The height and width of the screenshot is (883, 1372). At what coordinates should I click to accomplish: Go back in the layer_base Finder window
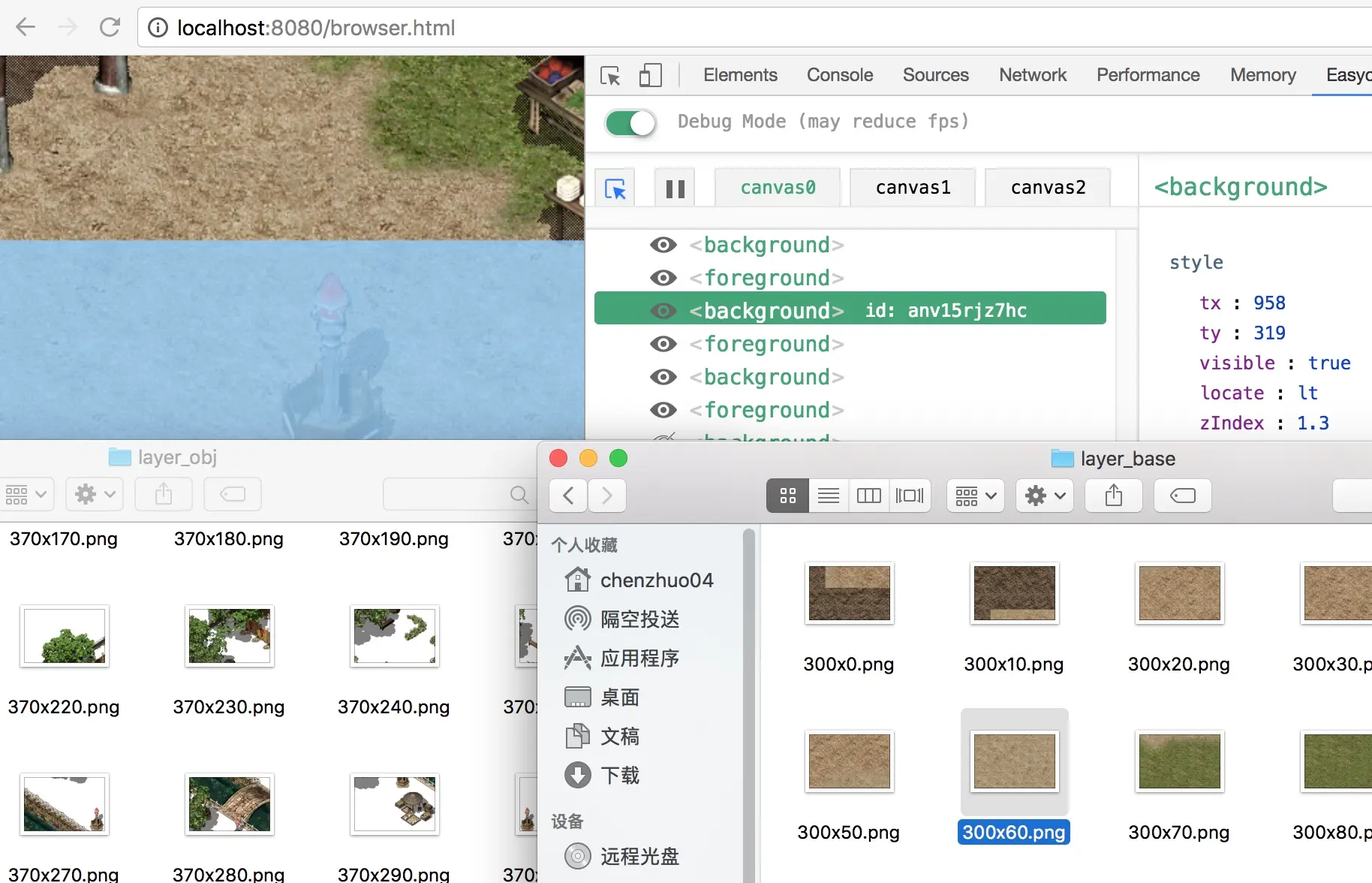pyautogui.click(x=569, y=496)
